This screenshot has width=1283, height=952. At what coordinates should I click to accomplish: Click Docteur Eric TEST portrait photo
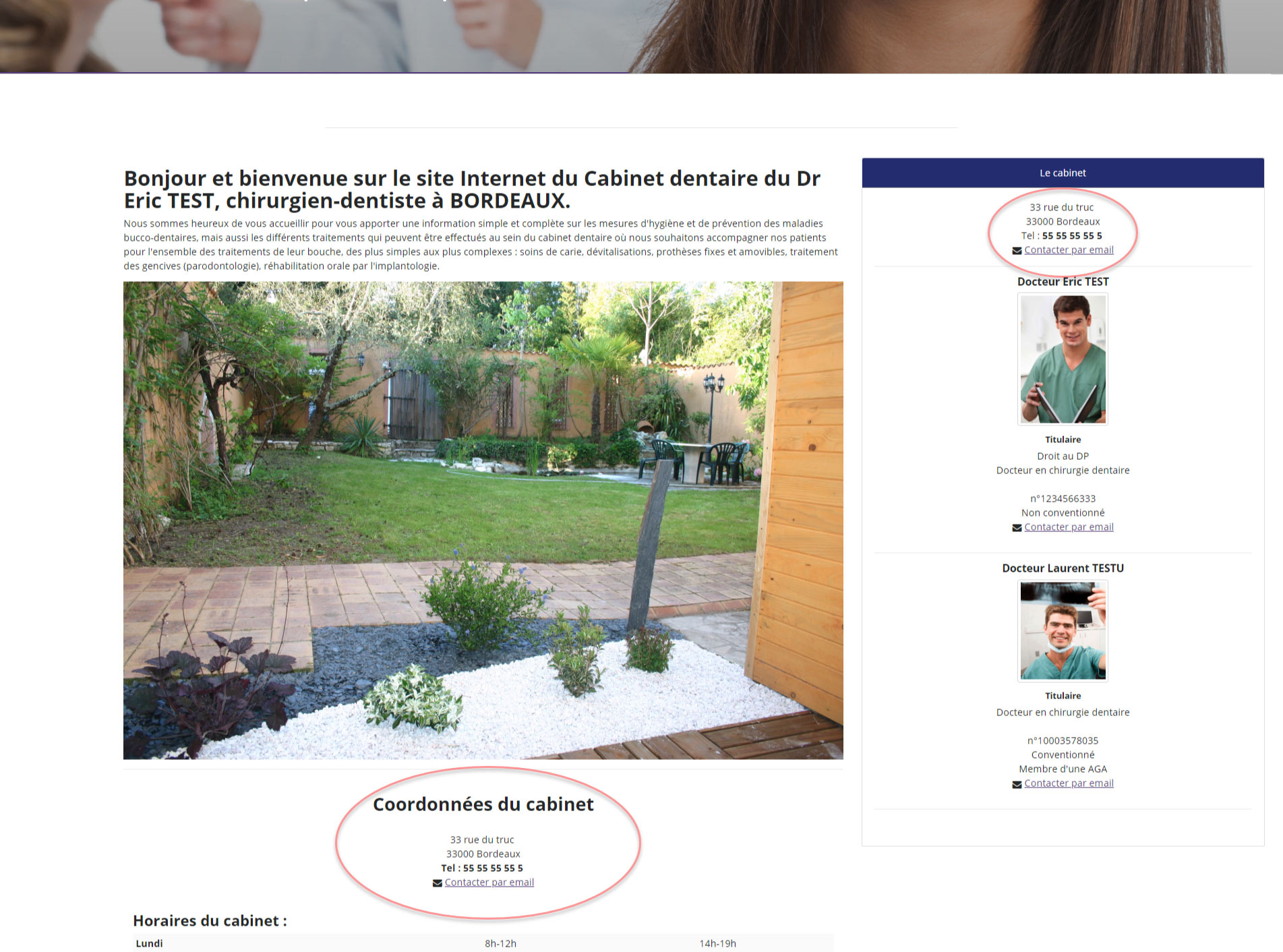(x=1063, y=359)
